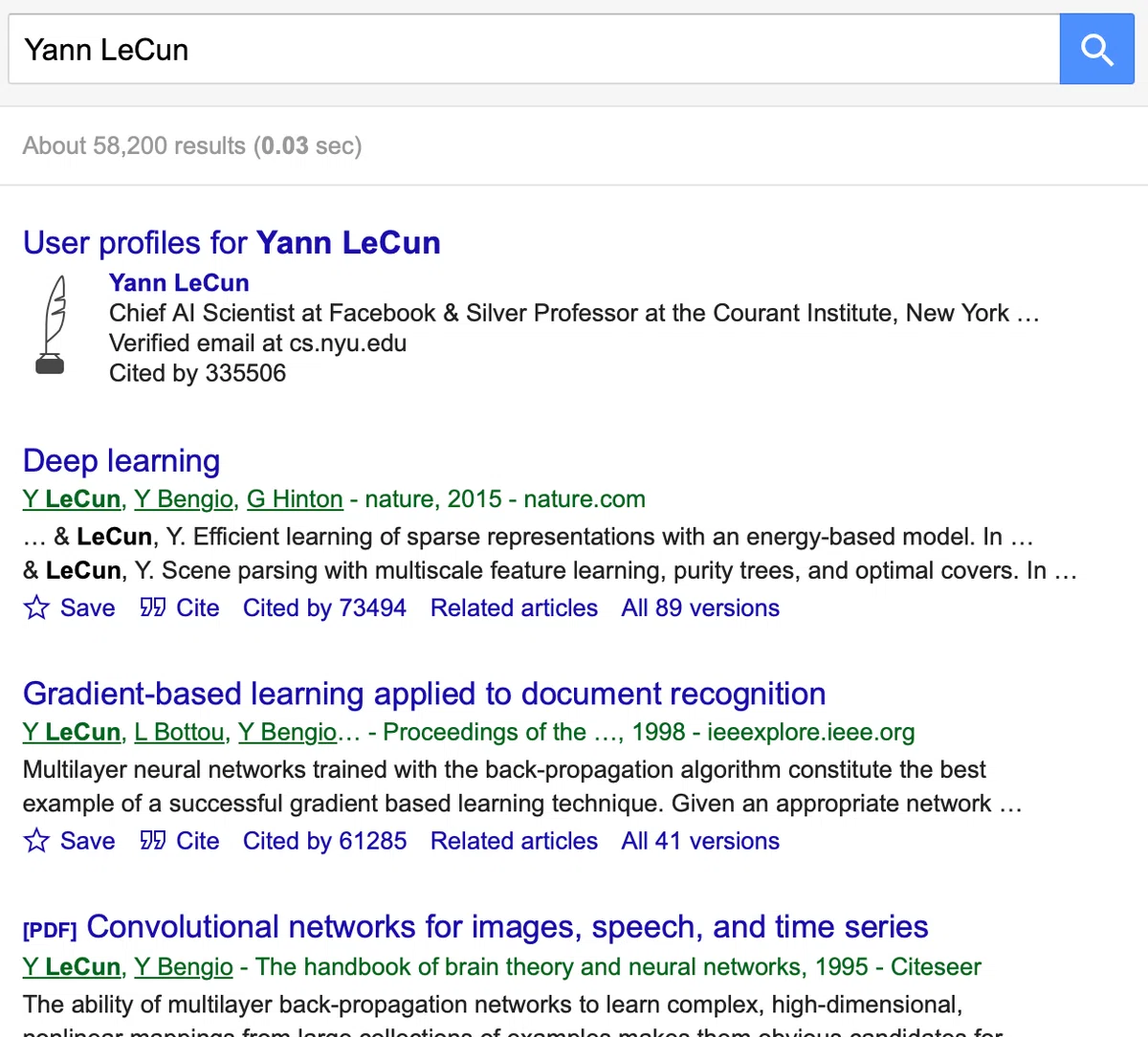Show All 89 versions
1148x1037 pixels.
tap(700, 607)
